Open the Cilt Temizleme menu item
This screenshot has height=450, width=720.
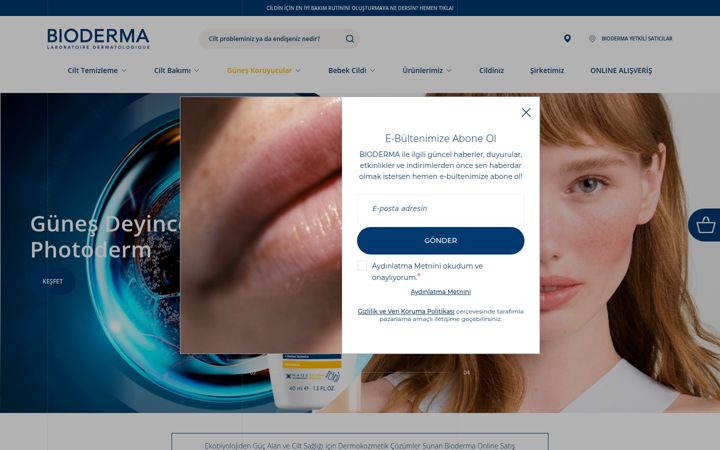pyautogui.click(x=92, y=70)
